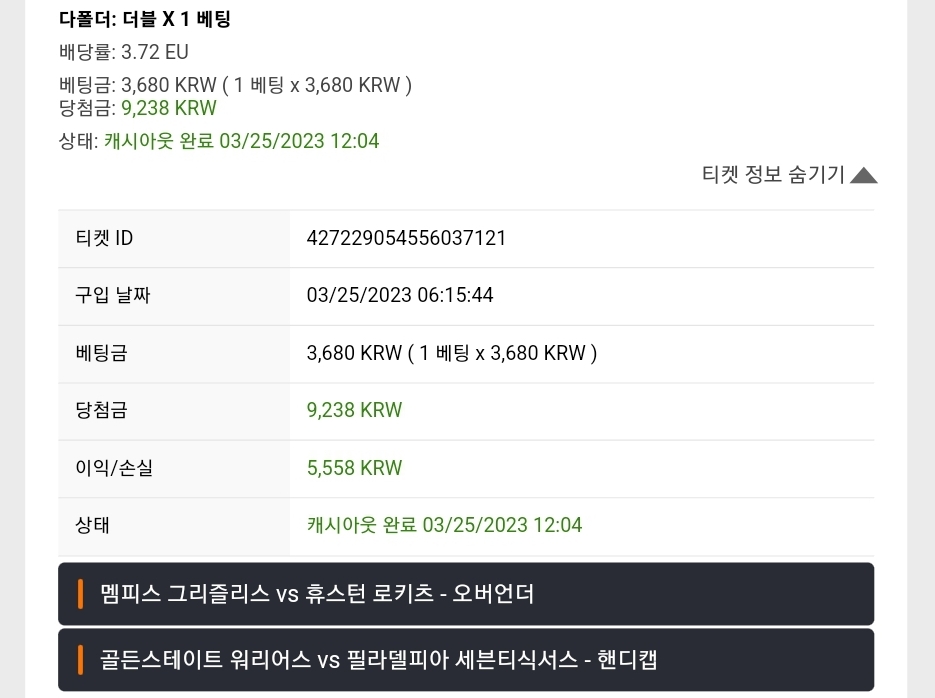Select the ticket ID number 427229054556037121
Viewport: 935px width, 698px height.
[x=406, y=238]
